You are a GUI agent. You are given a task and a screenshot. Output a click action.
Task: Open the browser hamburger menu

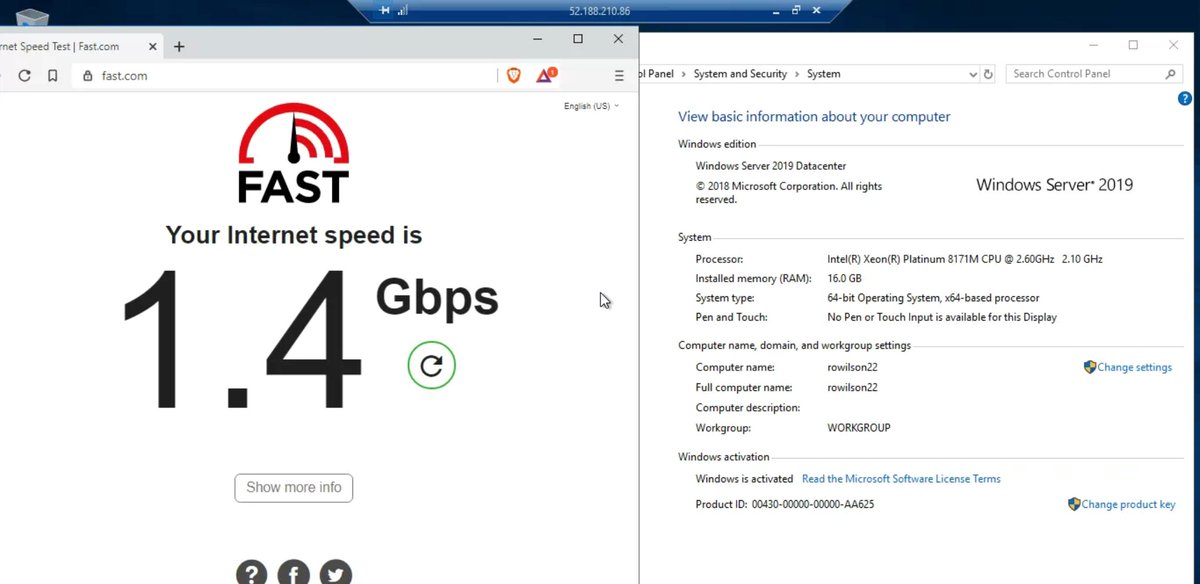[x=619, y=76]
